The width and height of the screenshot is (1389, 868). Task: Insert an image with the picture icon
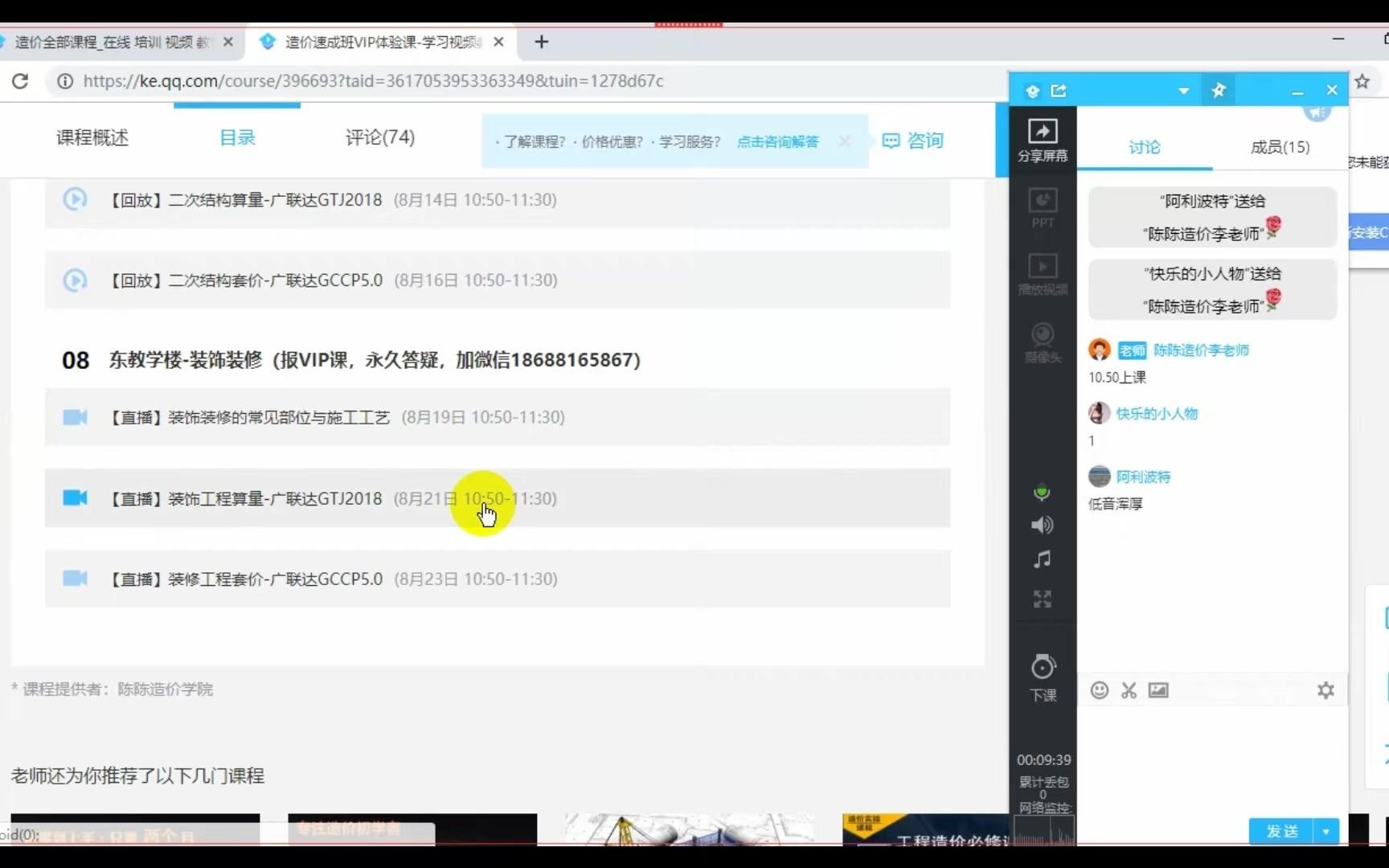pos(1158,690)
